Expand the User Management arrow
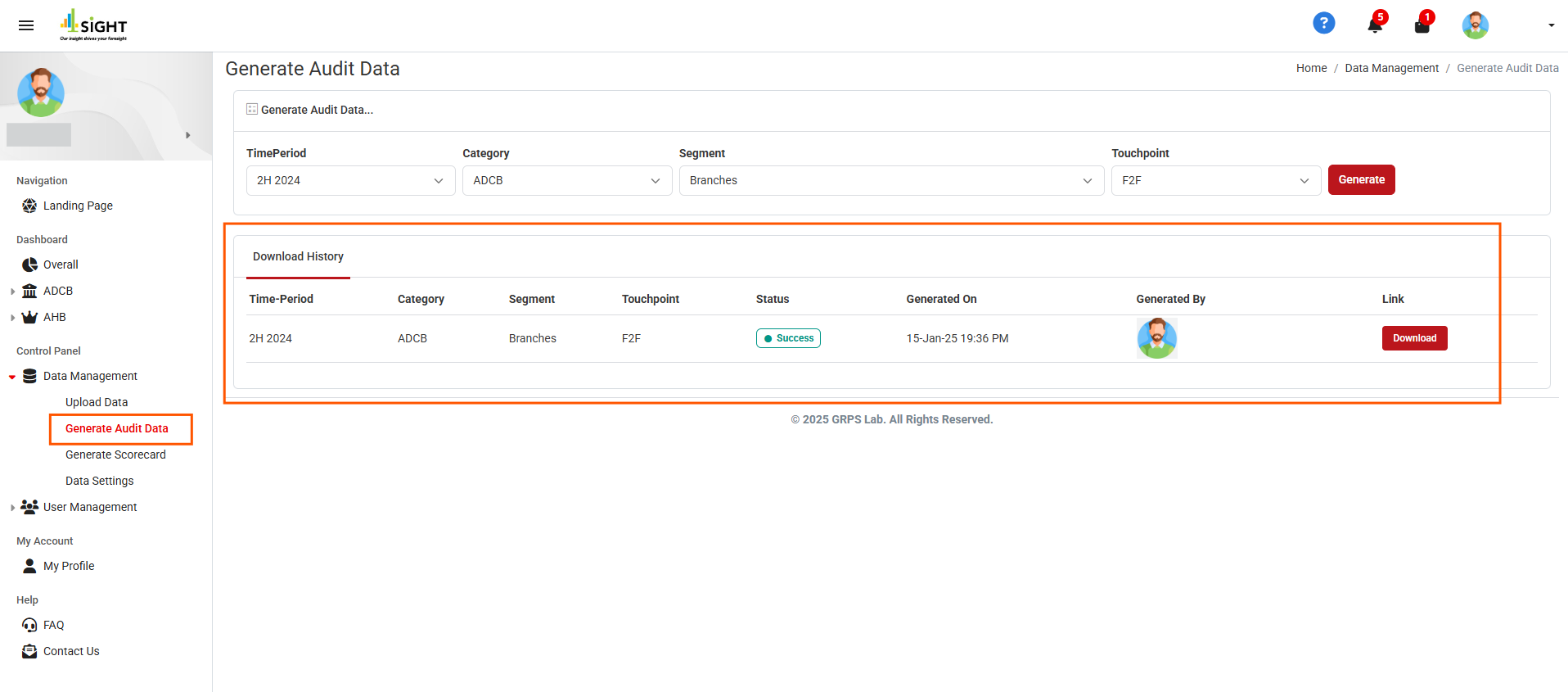Viewport: 1568px width, 692px height. click(12, 507)
